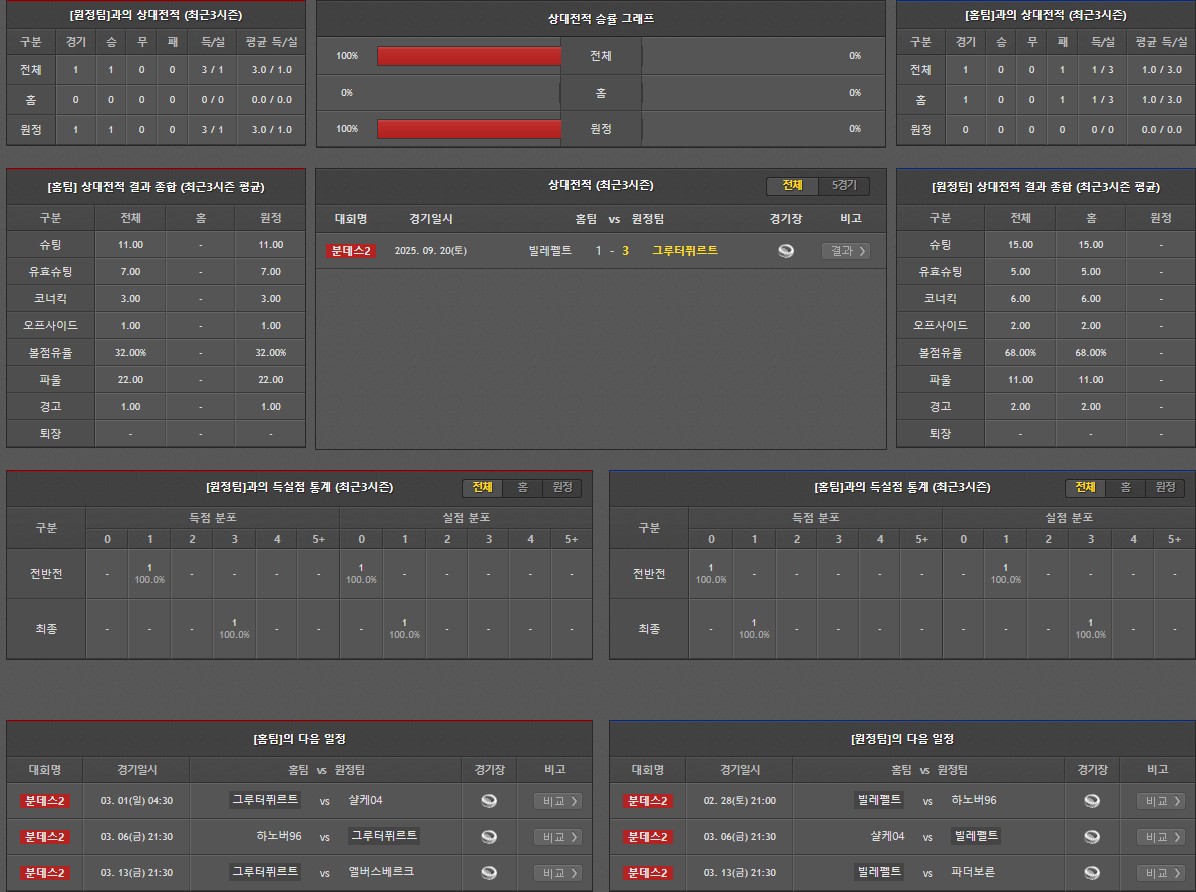Select 전체 toggle in 상대전적 panel
The image size is (1196, 892).
792,186
